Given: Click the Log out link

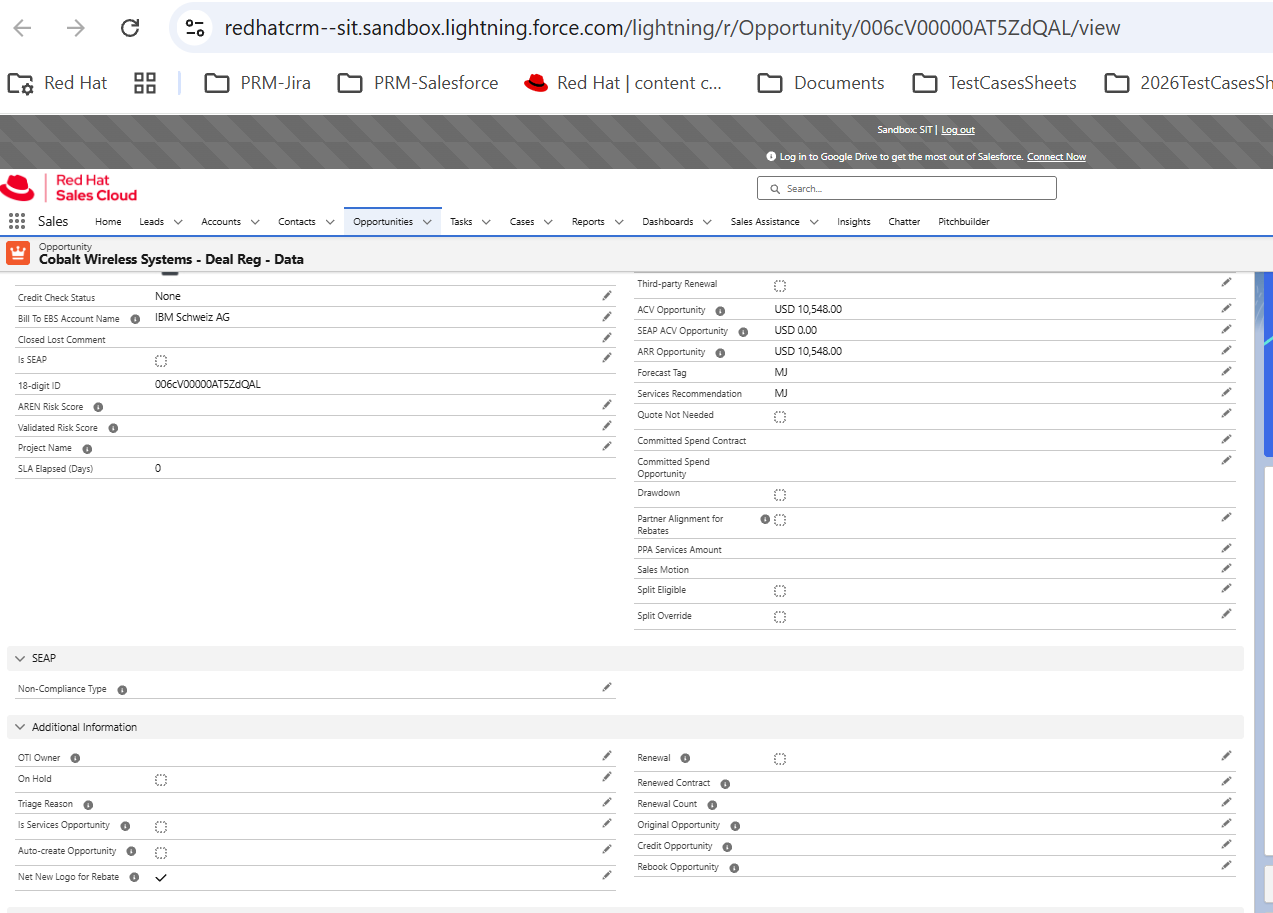Looking at the screenshot, I should point(958,130).
